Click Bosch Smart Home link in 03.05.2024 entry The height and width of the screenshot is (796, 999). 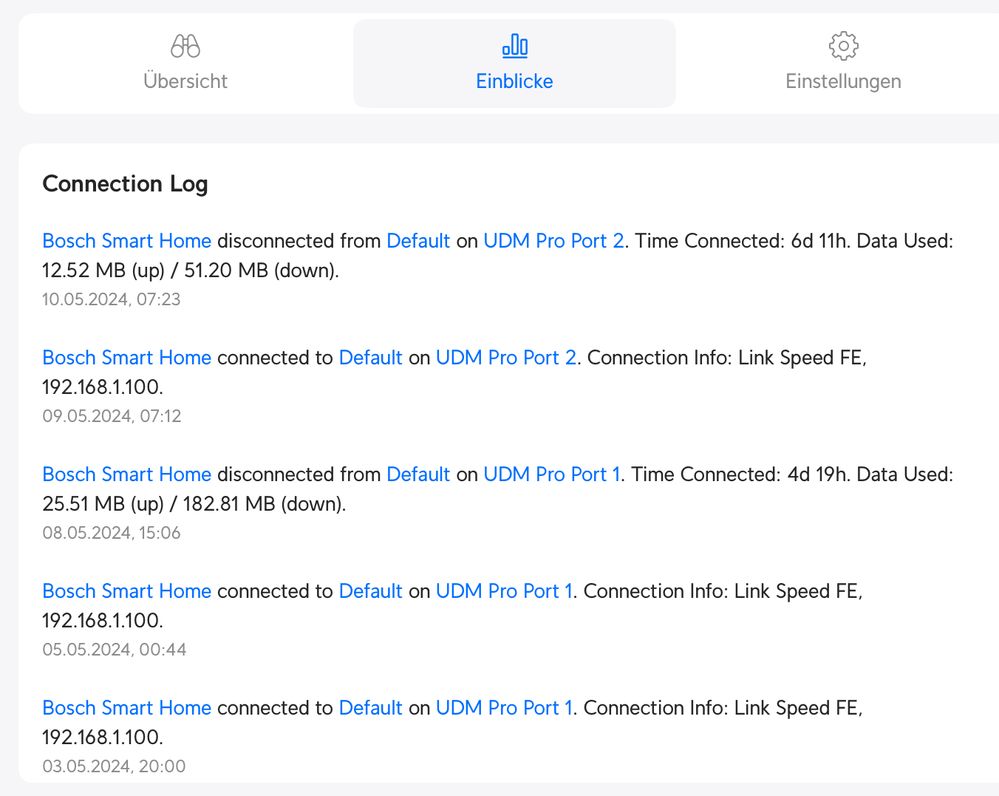tap(127, 709)
